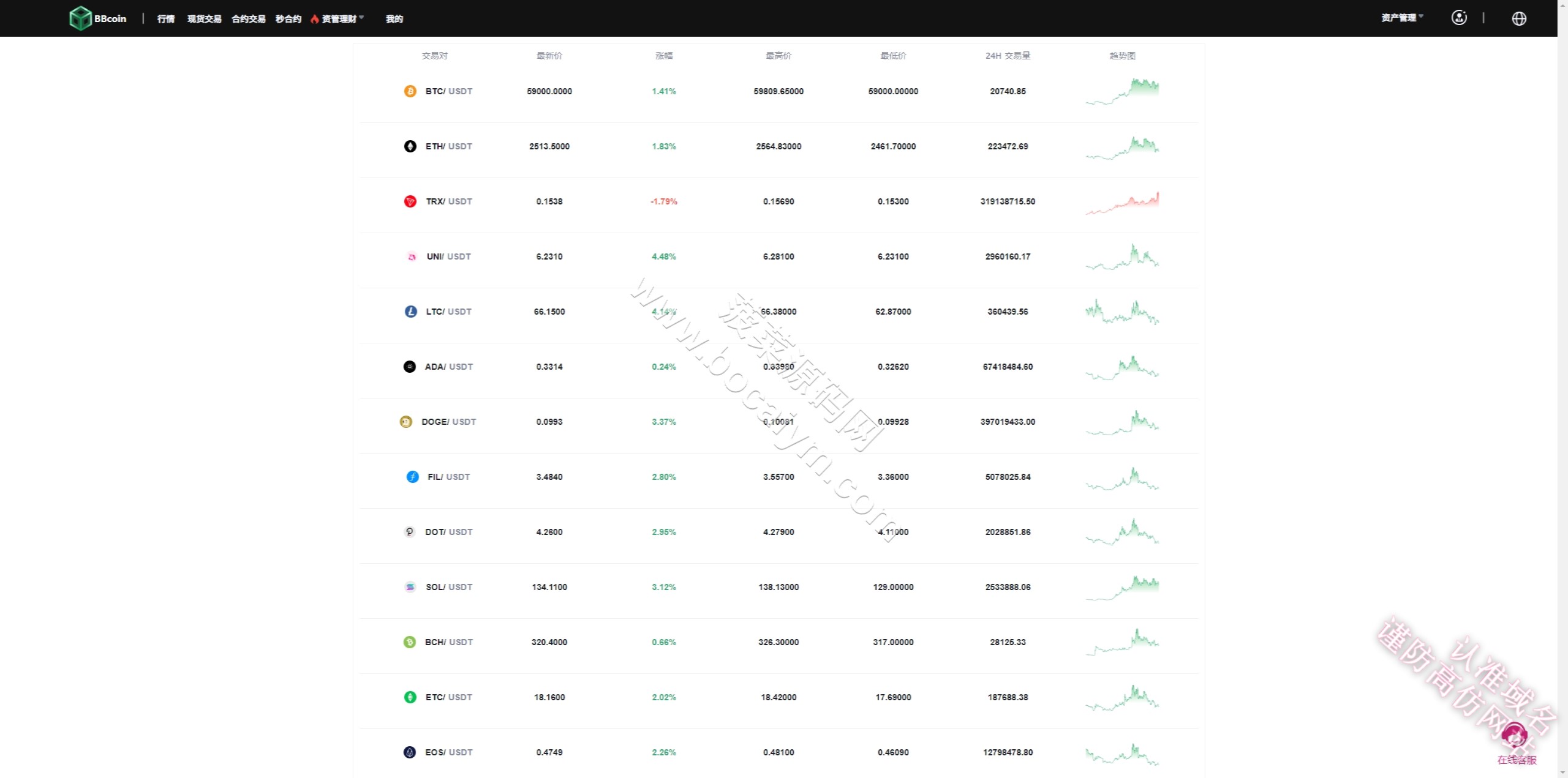
Task: Click the 涨幅 column header
Action: tap(664, 56)
